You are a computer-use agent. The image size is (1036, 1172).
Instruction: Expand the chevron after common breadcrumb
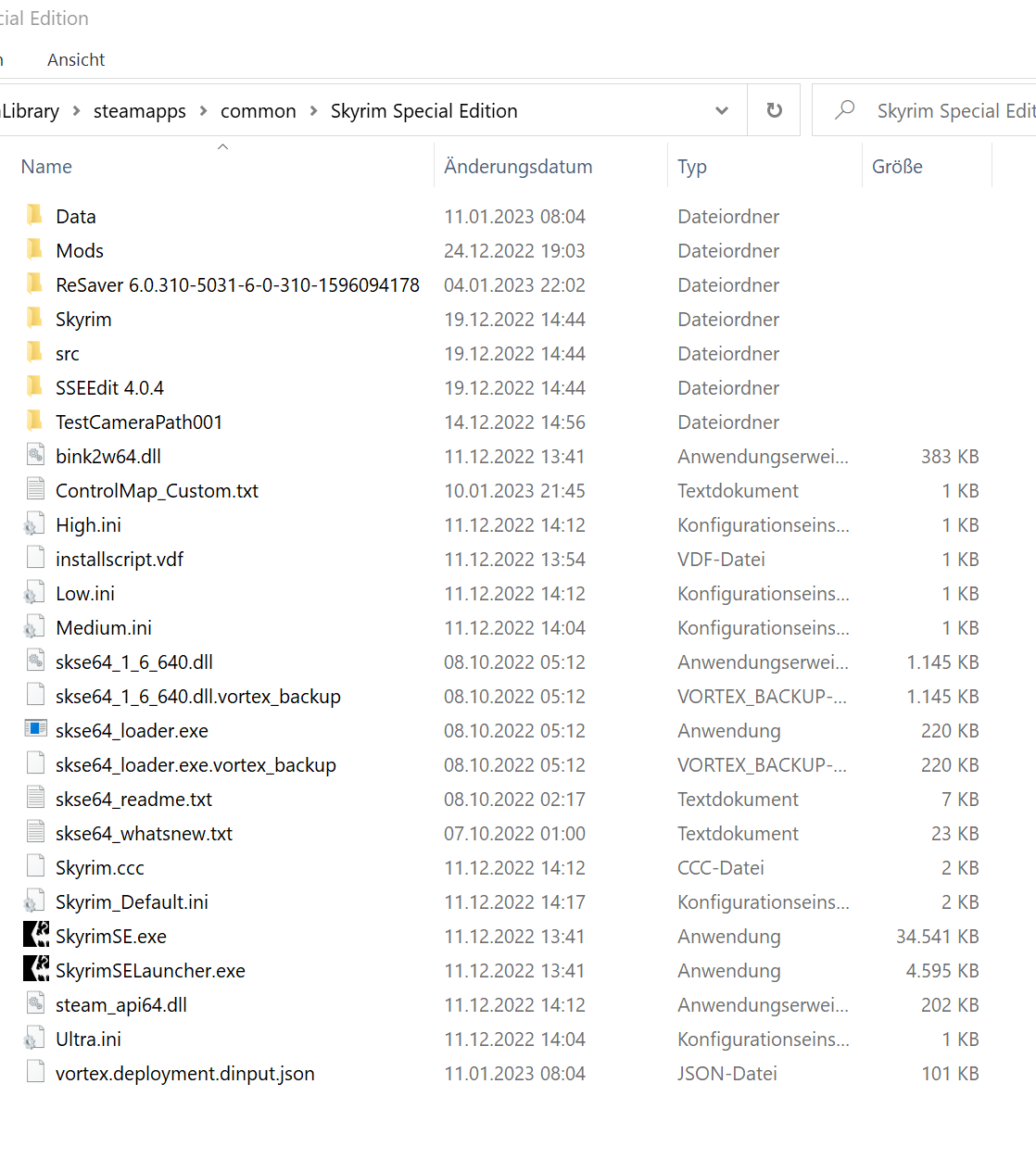(313, 111)
